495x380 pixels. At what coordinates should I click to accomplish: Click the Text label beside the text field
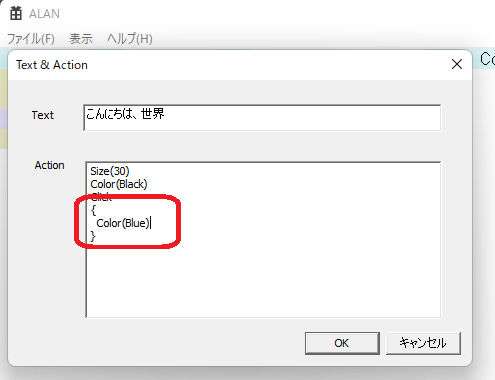(x=43, y=115)
